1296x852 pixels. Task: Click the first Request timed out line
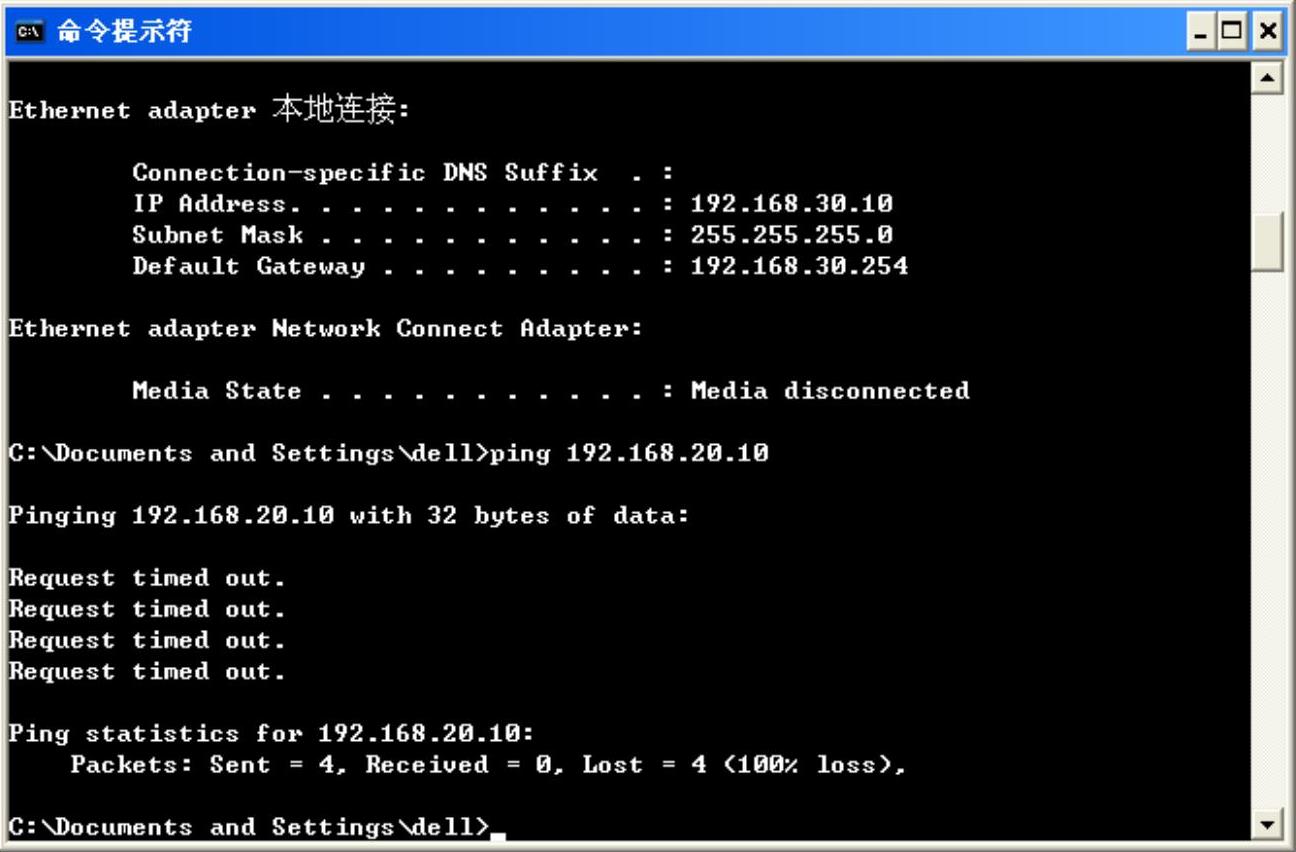[x=147, y=577]
